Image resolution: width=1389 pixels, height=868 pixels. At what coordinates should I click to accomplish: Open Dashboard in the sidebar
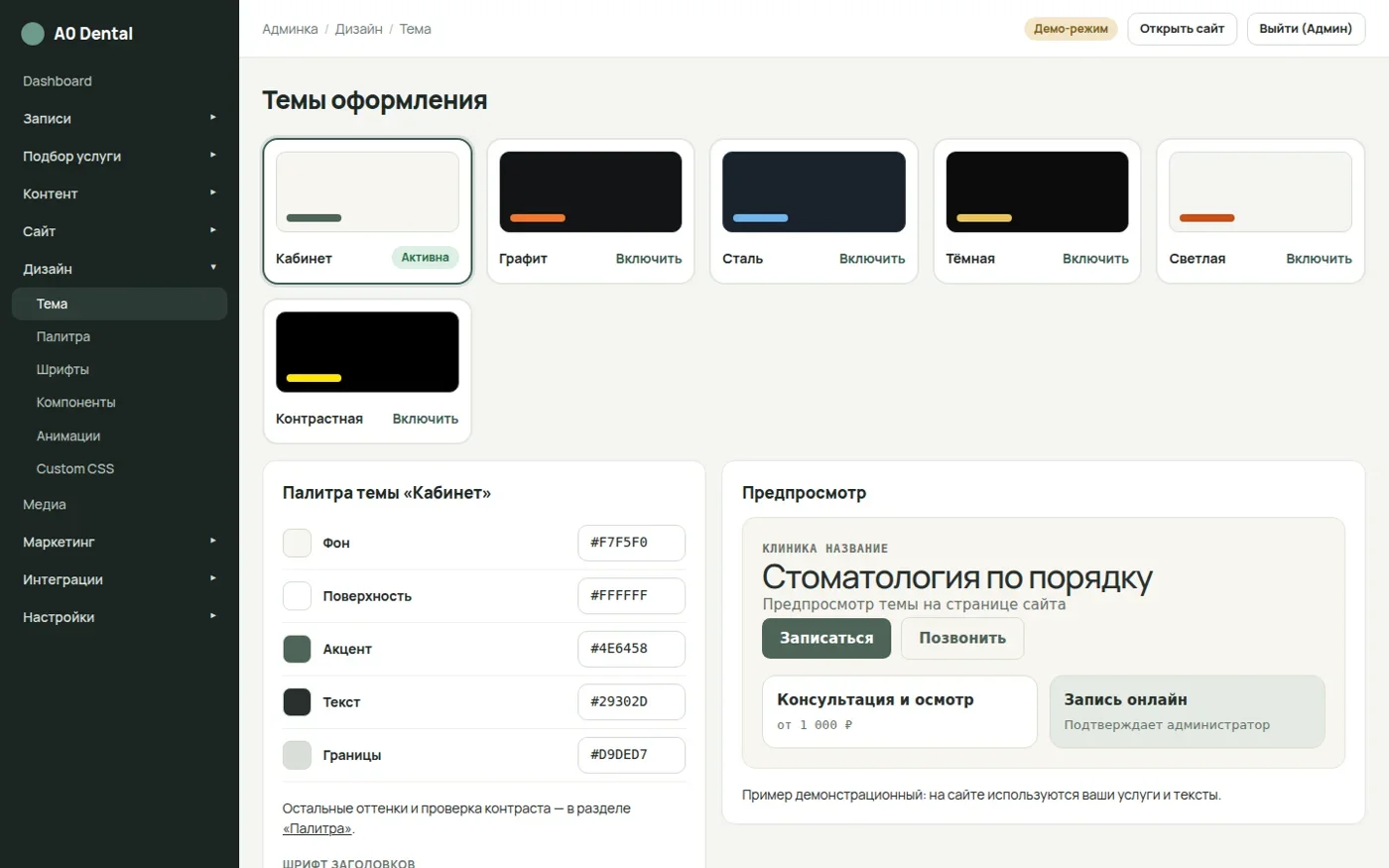[119, 81]
